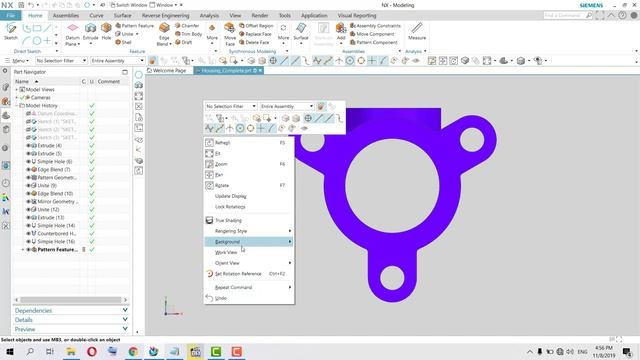Viewport: 640px width, 360px height.
Task: Open the Reverse Engineering ribbon tab
Action: point(165,16)
